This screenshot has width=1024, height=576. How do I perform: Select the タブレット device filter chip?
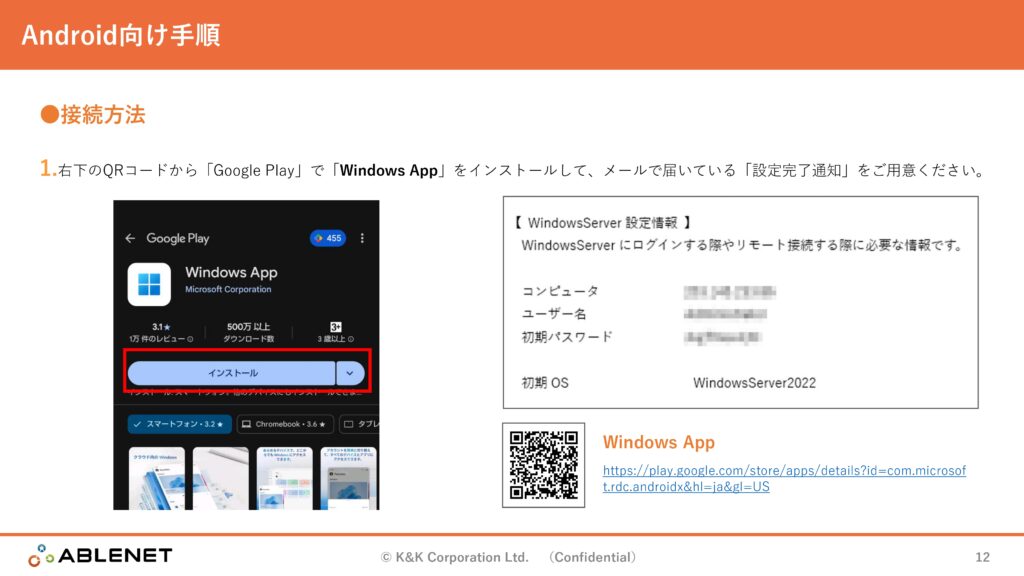(361, 424)
